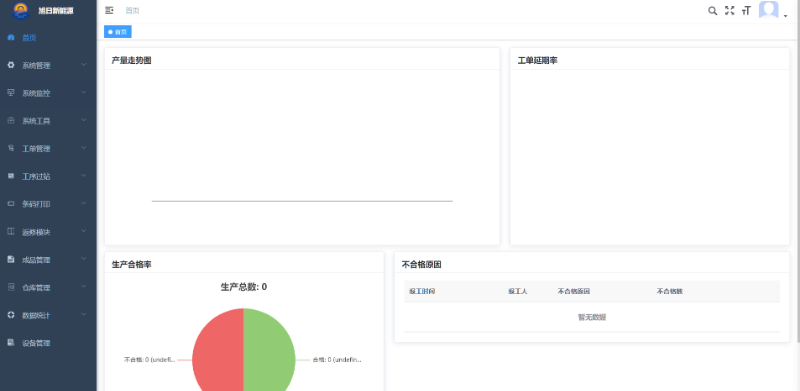Toggle fullscreen with the arrows icon
This screenshot has height=391, width=800.
click(x=730, y=11)
